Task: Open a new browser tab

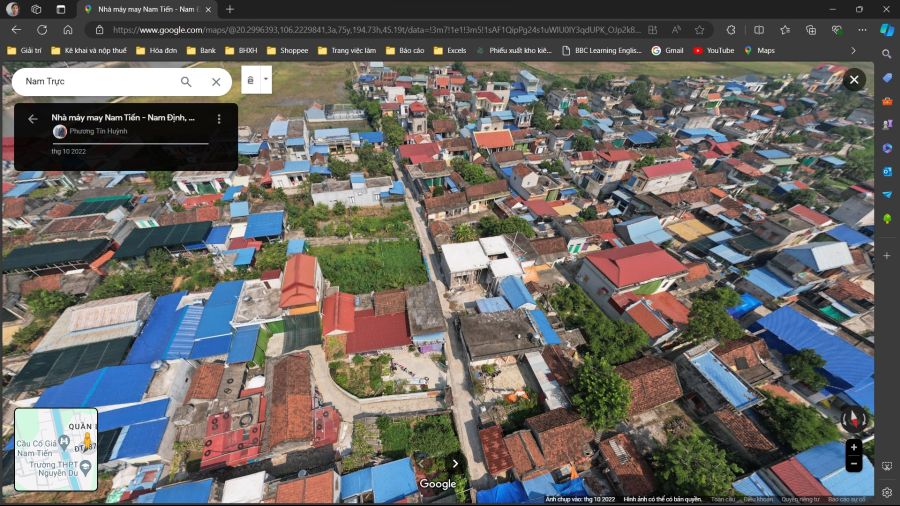Action: 230,9
